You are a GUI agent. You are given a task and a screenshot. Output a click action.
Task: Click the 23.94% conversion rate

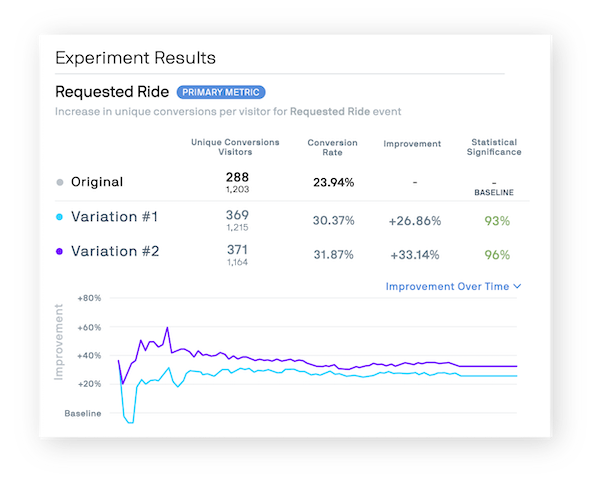[334, 182]
